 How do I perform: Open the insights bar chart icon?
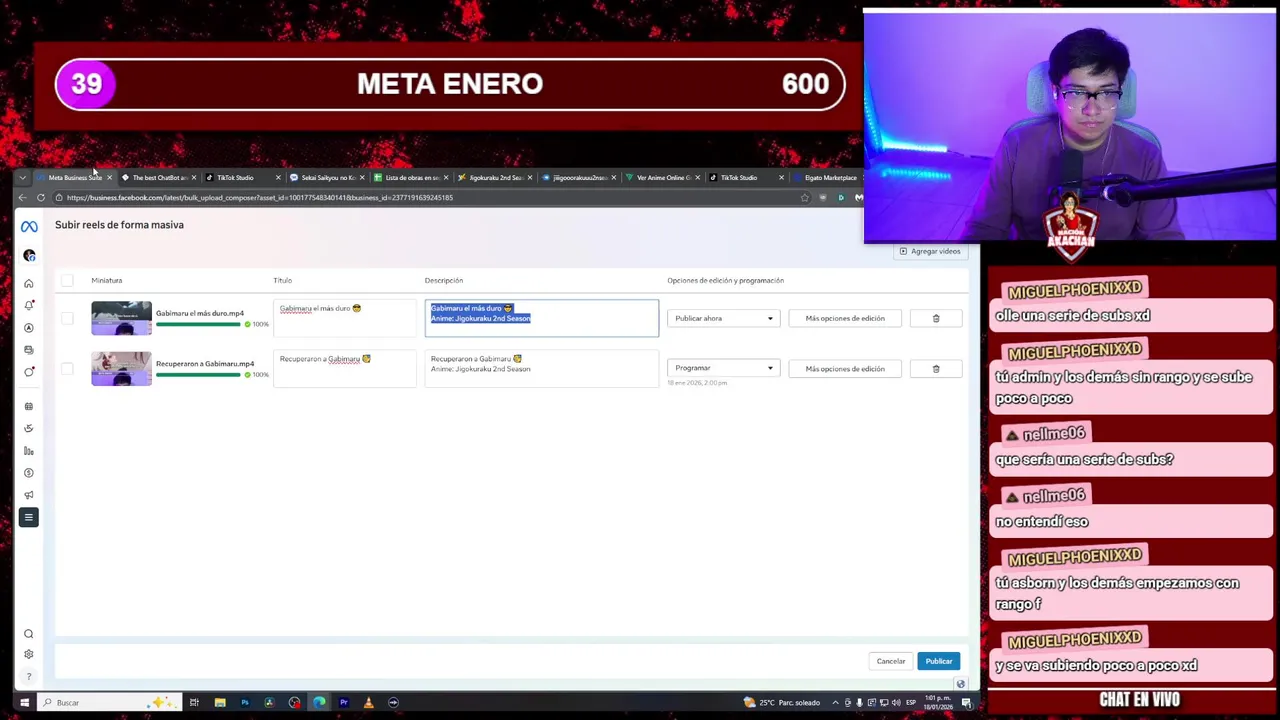tap(29, 450)
